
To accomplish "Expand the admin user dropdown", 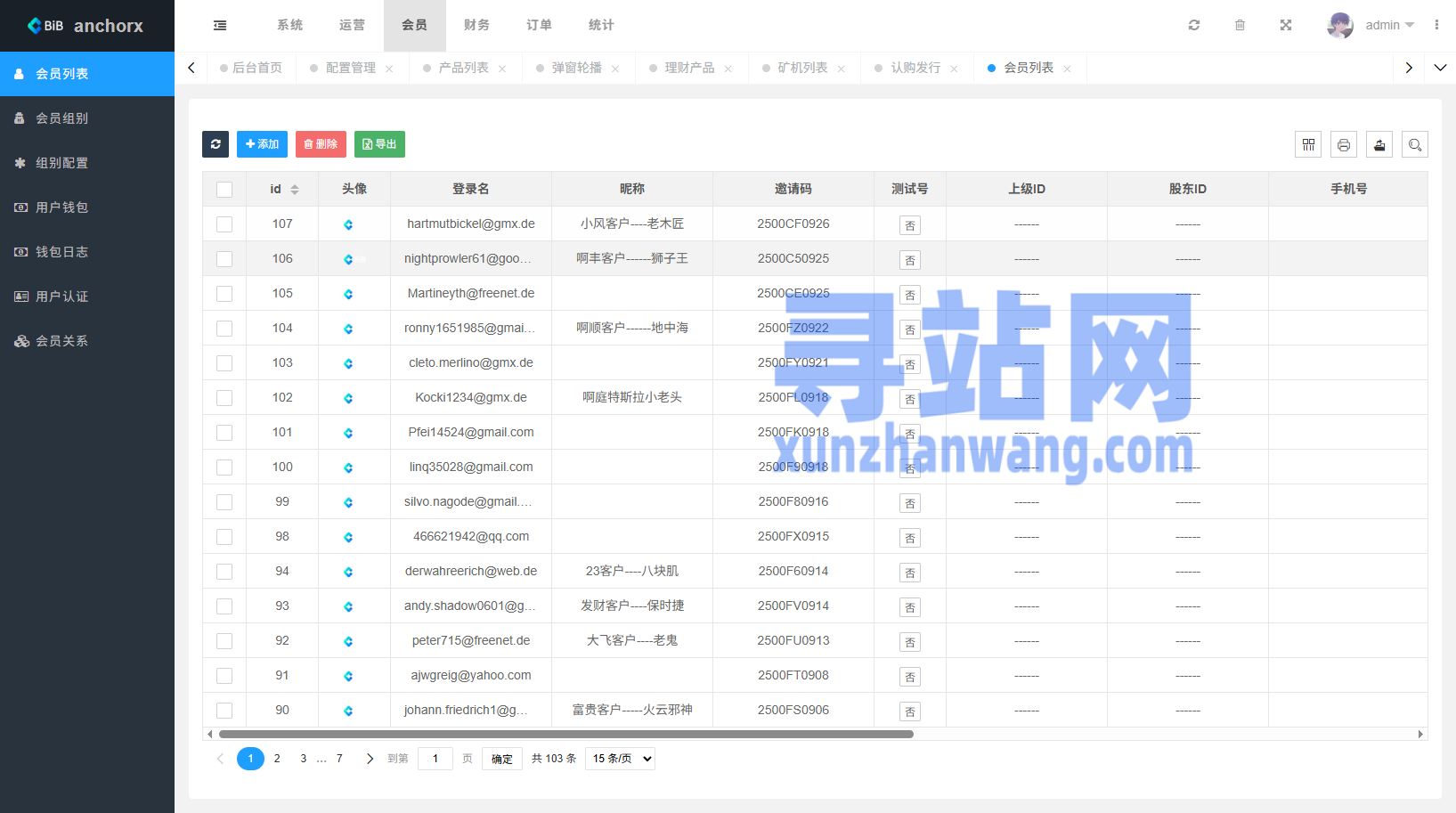I will tap(1389, 25).
